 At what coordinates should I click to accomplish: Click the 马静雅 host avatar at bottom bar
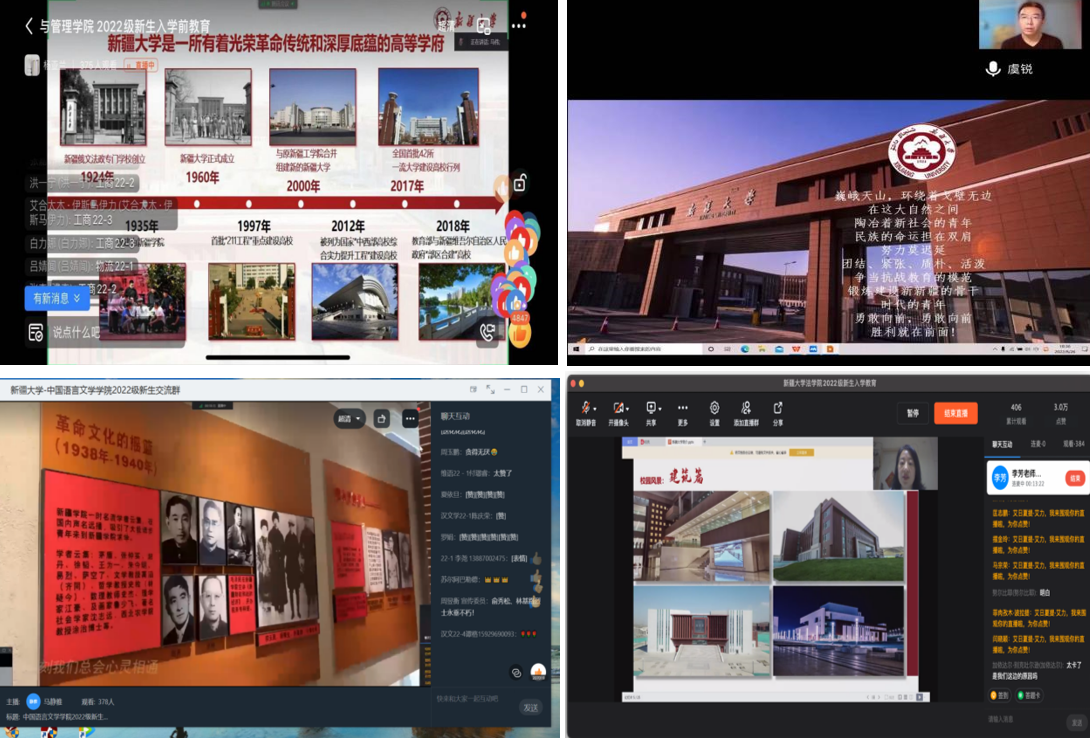point(33,701)
